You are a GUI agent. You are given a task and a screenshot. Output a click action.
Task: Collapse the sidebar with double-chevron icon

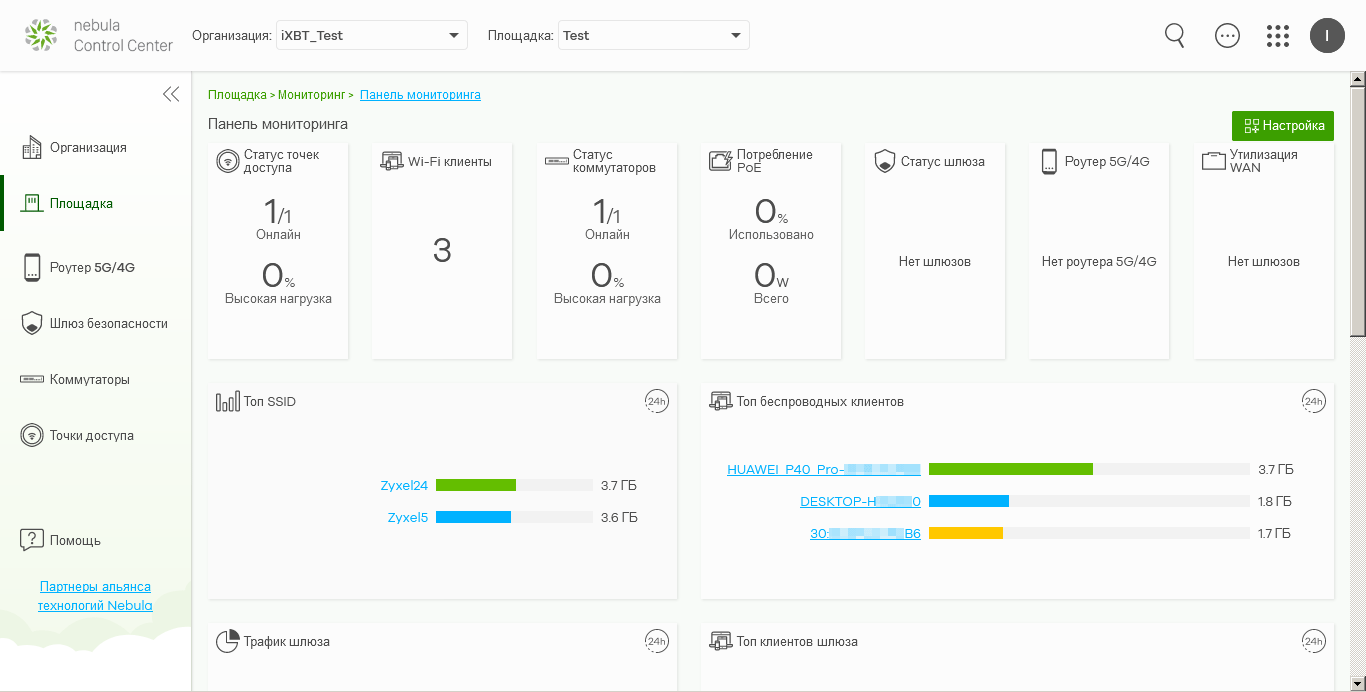(x=171, y=94)
